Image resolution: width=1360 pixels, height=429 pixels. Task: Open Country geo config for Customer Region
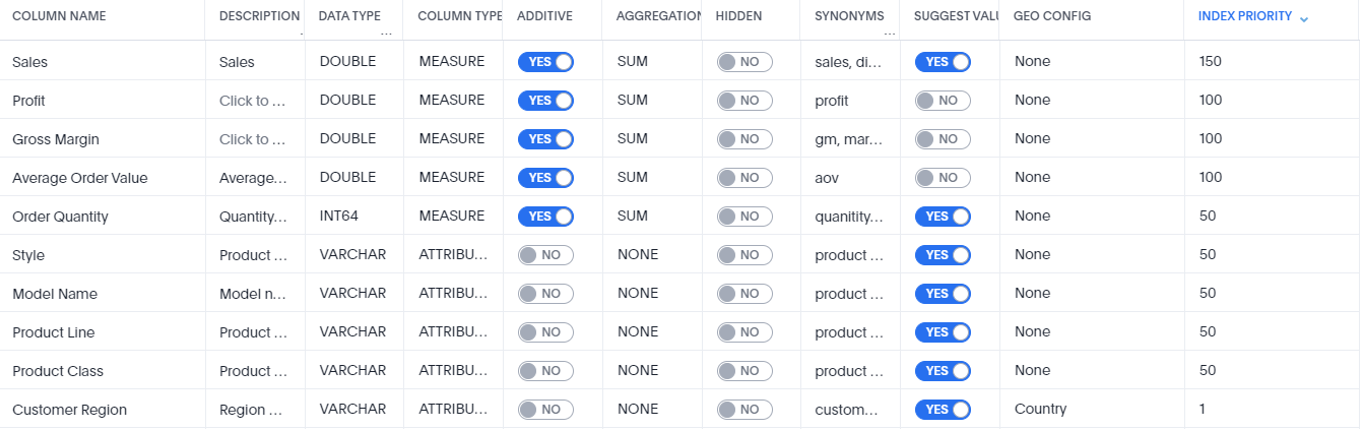[1040, 409]
